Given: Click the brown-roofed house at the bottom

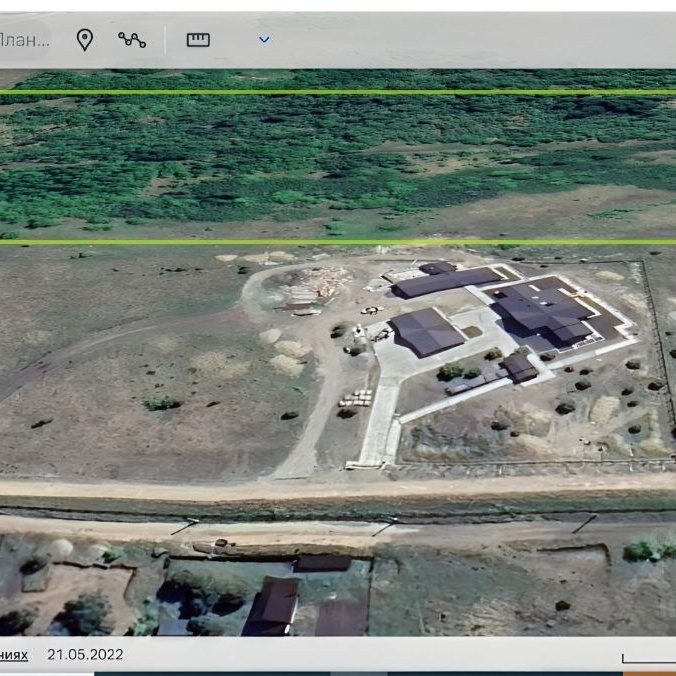Looking at the screenshot, I should point(272,604).
